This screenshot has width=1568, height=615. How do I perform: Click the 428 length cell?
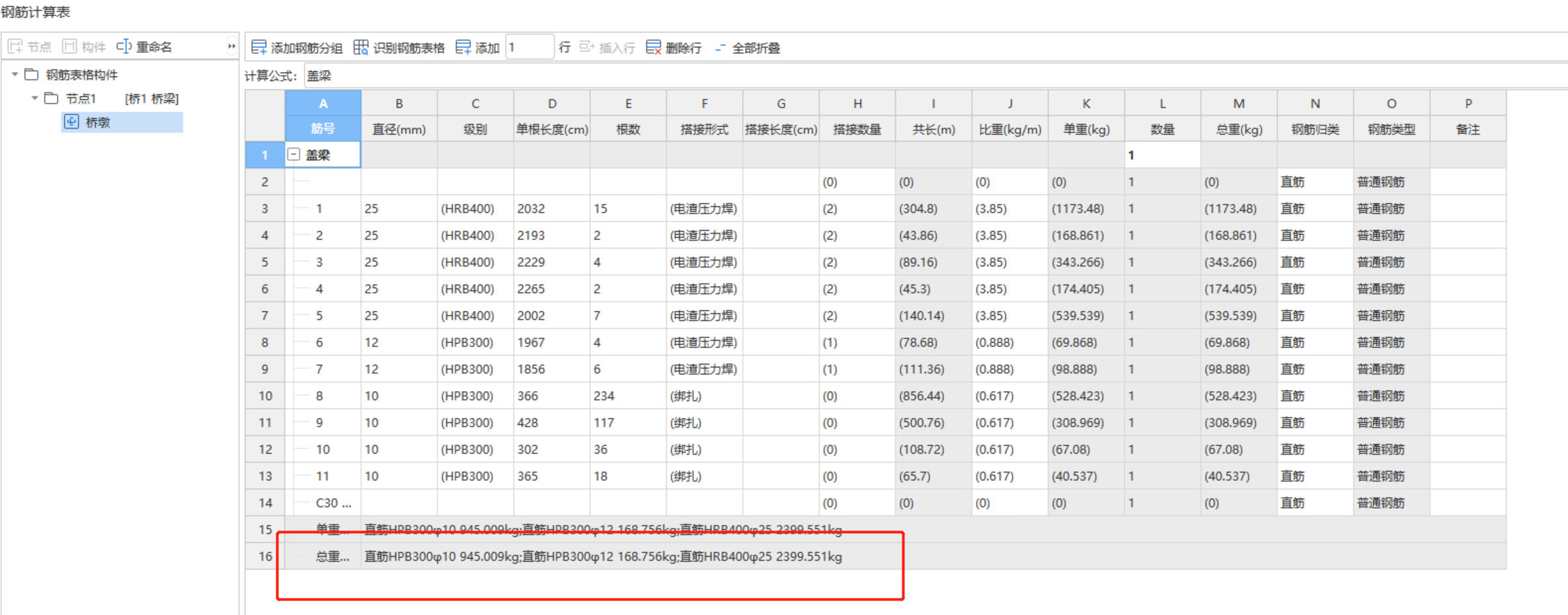tap(552, 423)
